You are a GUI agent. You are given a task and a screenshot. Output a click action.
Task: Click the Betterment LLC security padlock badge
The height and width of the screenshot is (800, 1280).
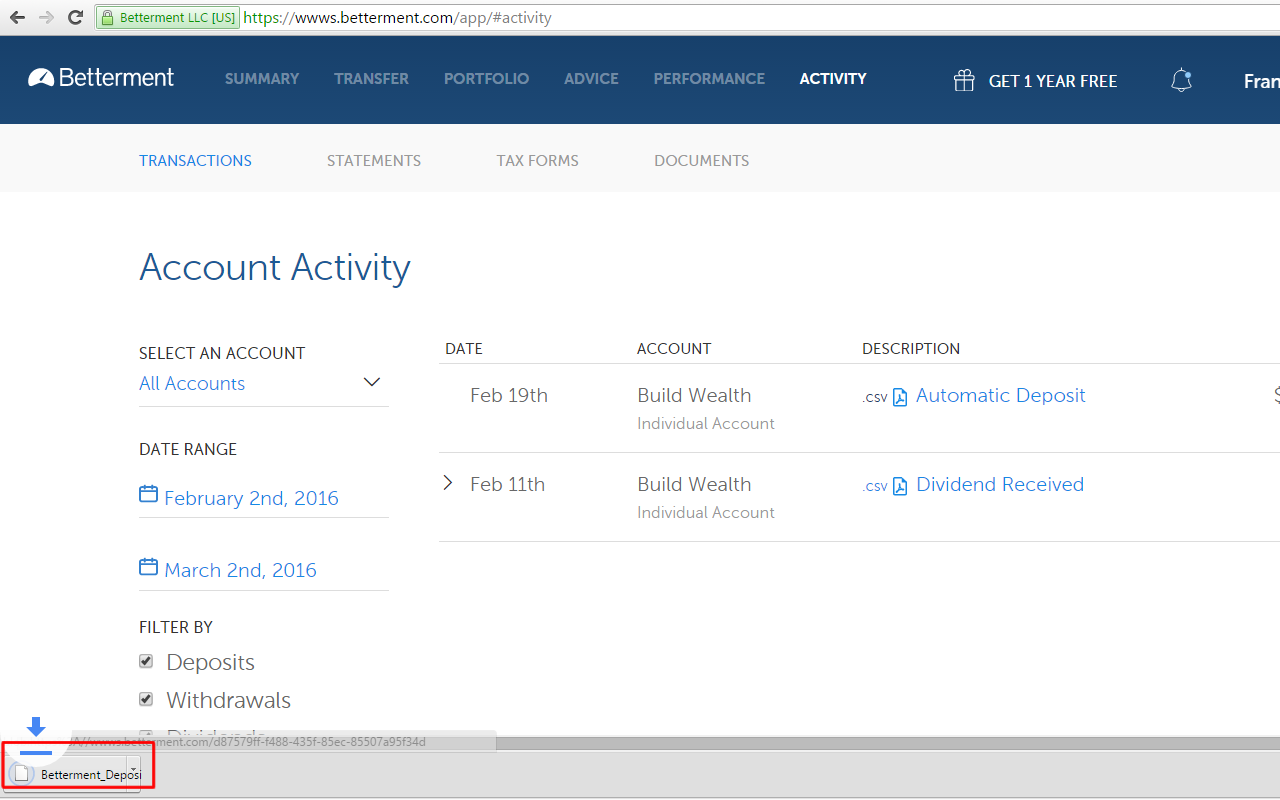pyautogui.click(x=168, y=17)
